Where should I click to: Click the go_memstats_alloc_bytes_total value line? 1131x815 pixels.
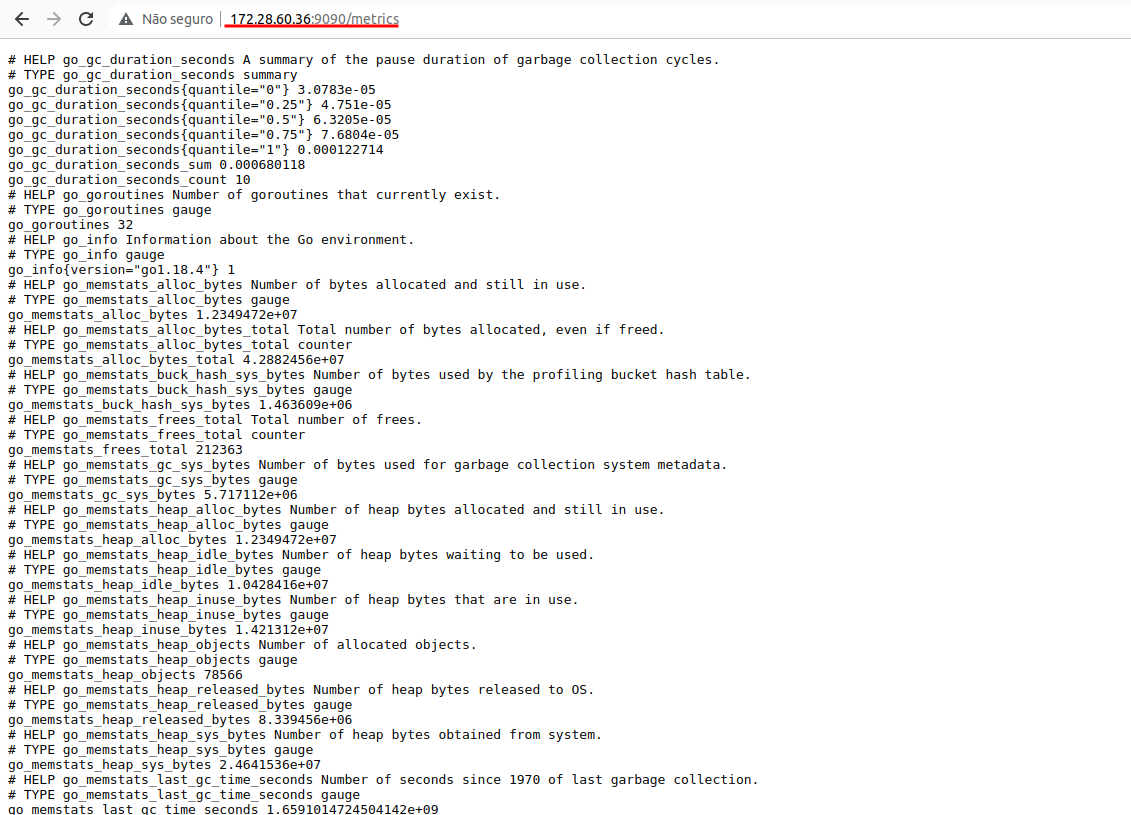tap(176, 360)
